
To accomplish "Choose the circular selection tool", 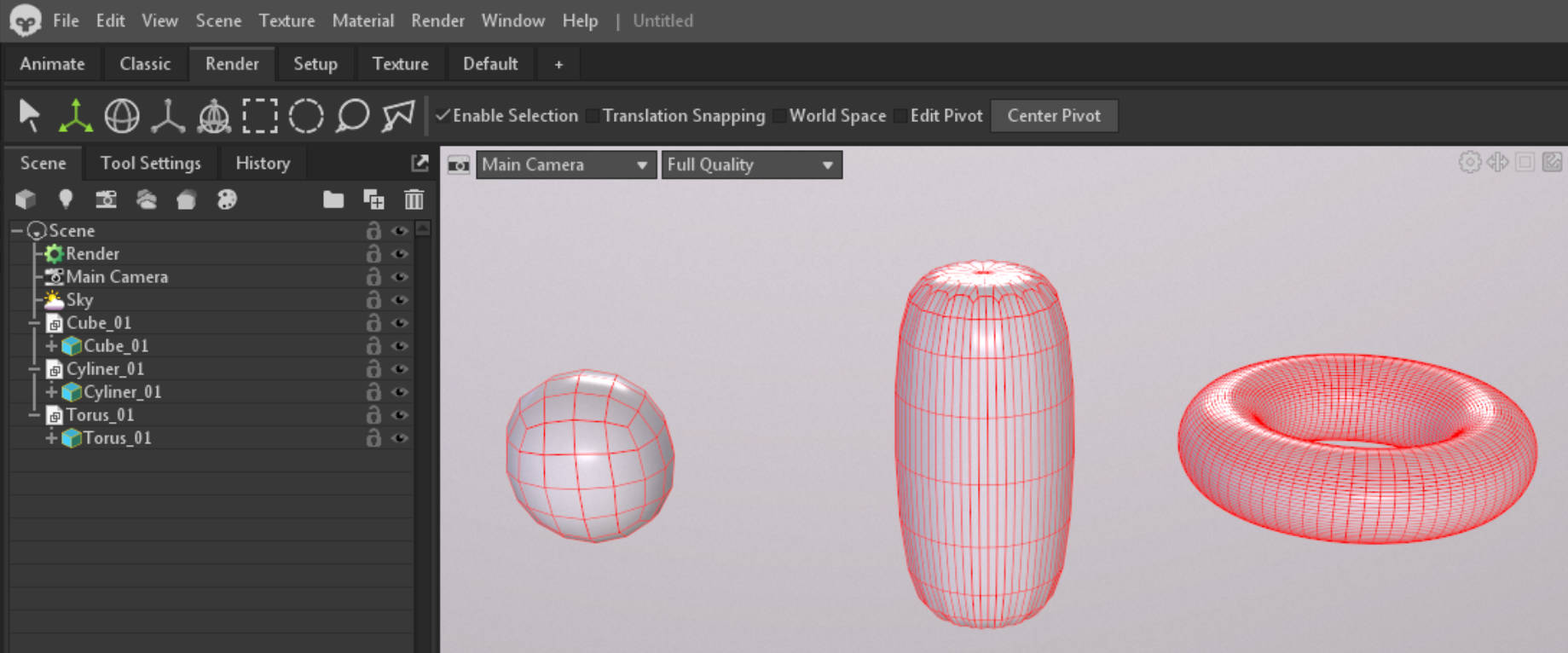I will (306, 115).
